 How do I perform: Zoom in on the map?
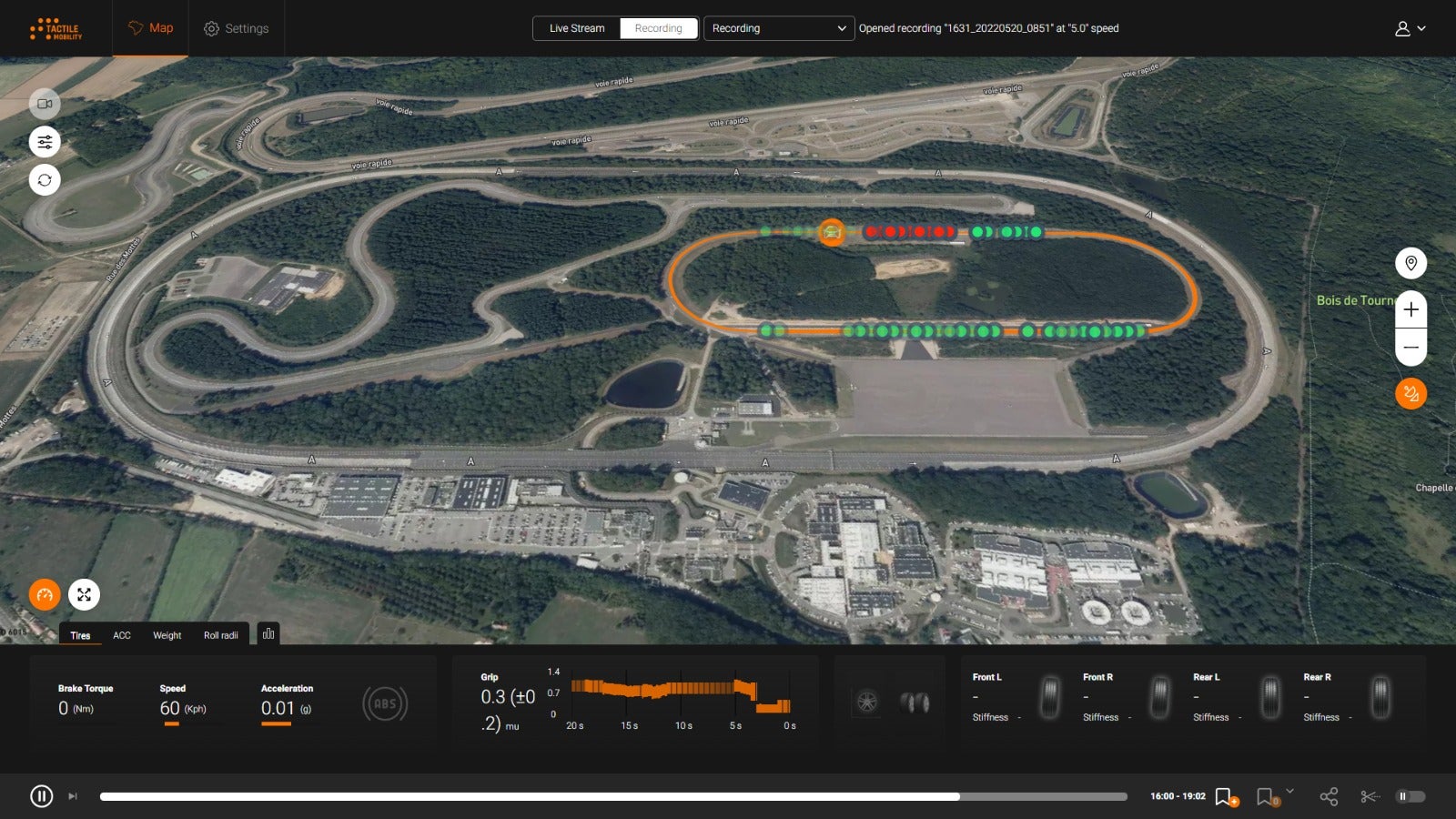click(x=1410, y=310)
